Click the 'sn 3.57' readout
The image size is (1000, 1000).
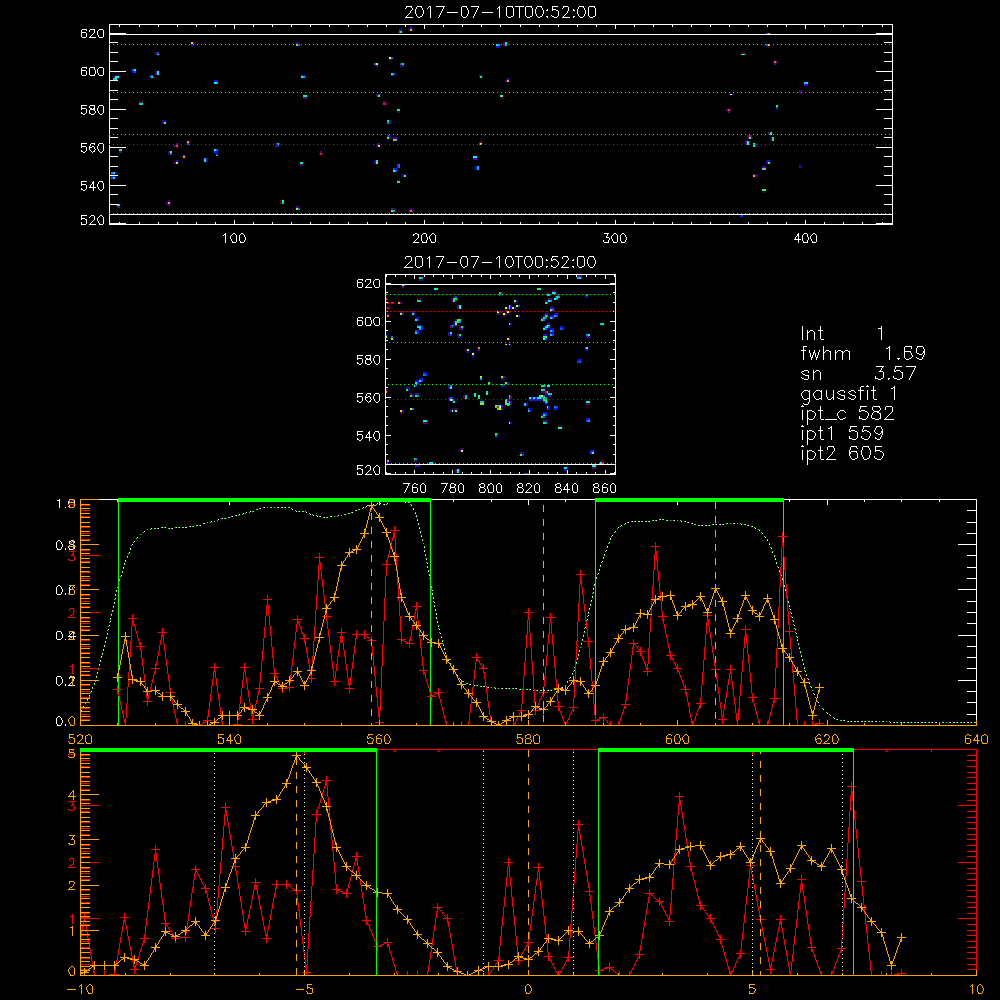click(858, 373)
